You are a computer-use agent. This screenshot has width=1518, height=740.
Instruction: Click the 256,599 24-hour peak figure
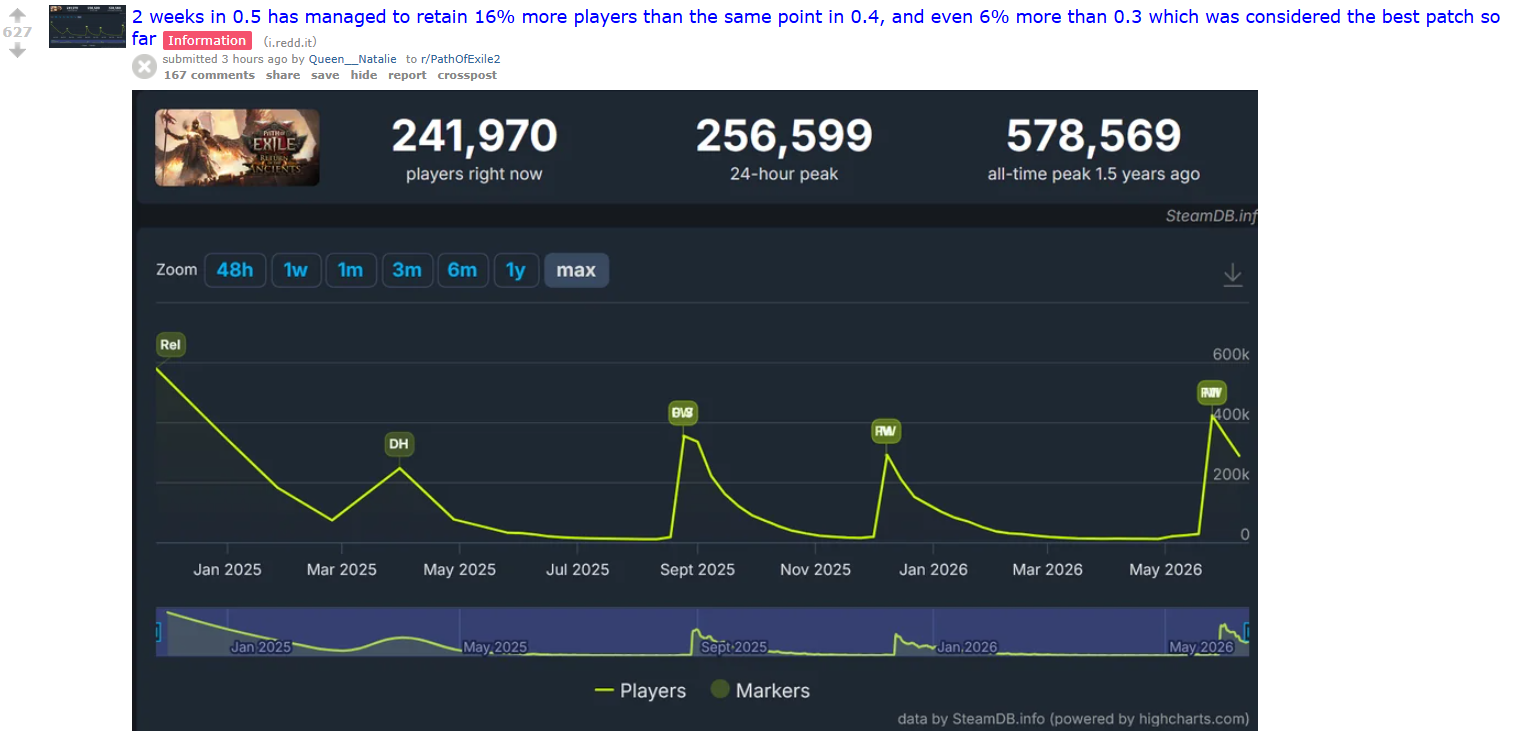click(784, 136)
